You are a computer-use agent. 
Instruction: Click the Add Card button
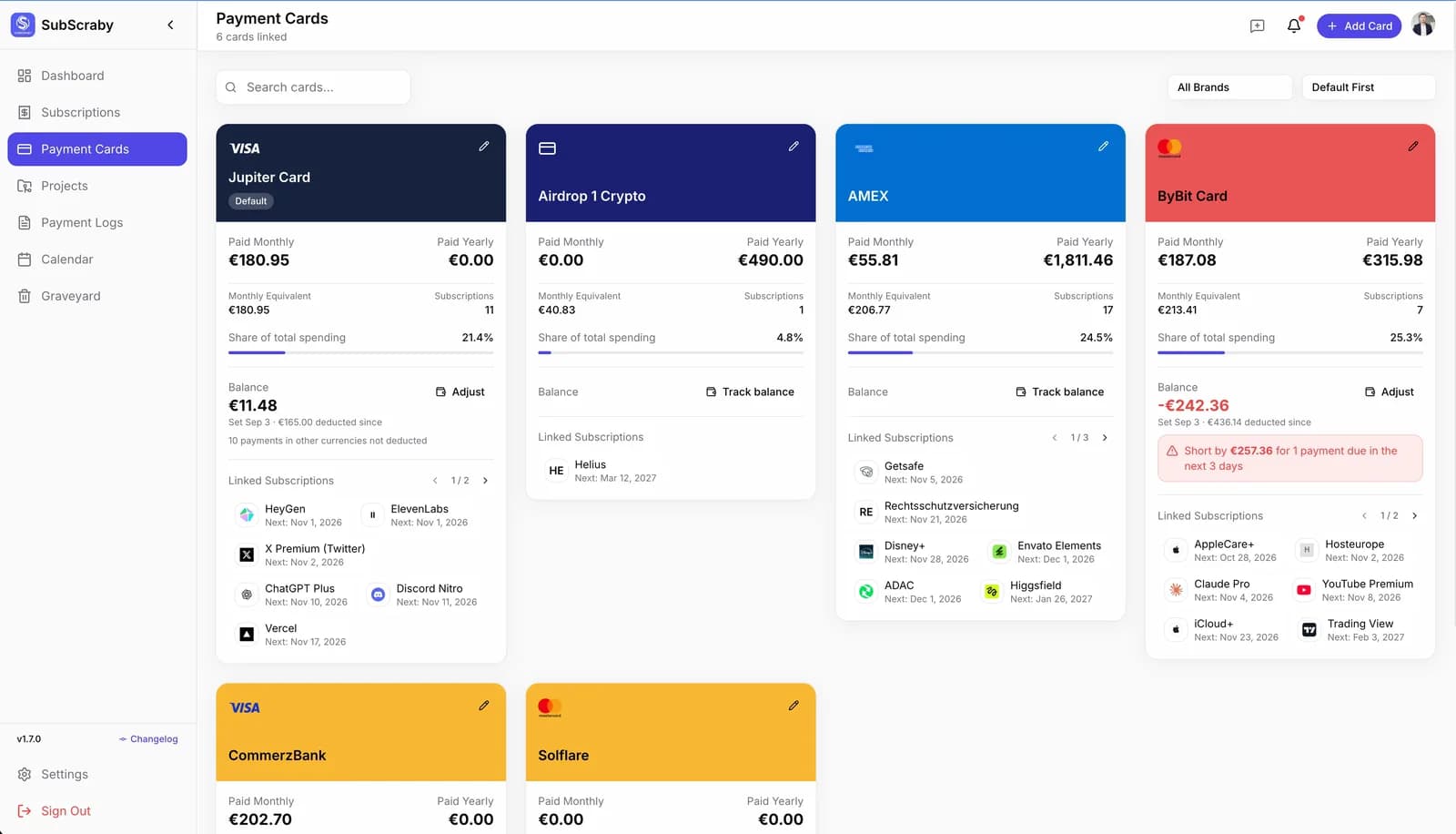1359,25
